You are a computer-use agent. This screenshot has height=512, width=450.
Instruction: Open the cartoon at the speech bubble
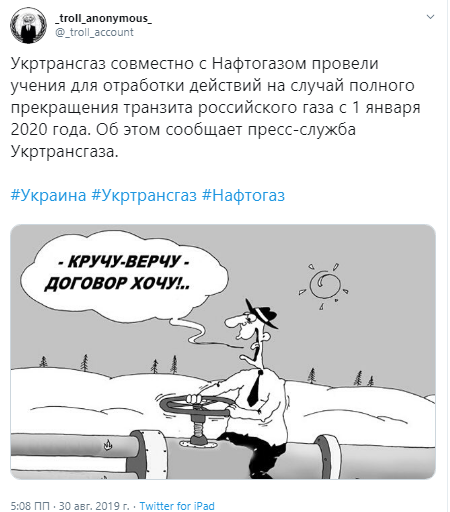click(123, 273)
